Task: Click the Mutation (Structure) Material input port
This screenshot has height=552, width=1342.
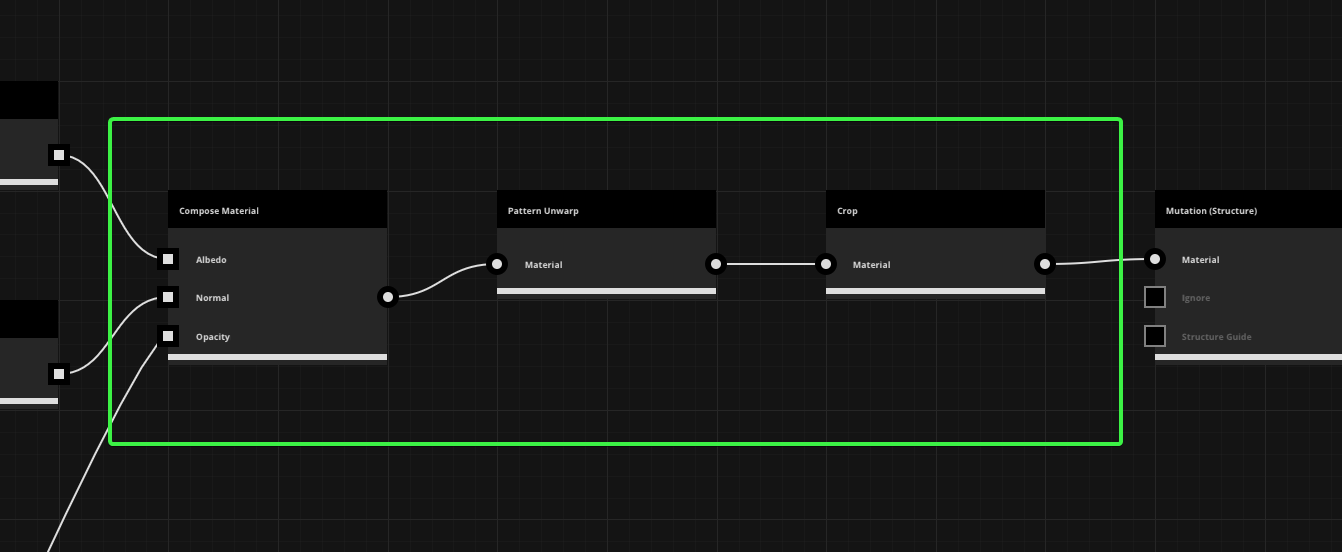Action: (1155, 259)
